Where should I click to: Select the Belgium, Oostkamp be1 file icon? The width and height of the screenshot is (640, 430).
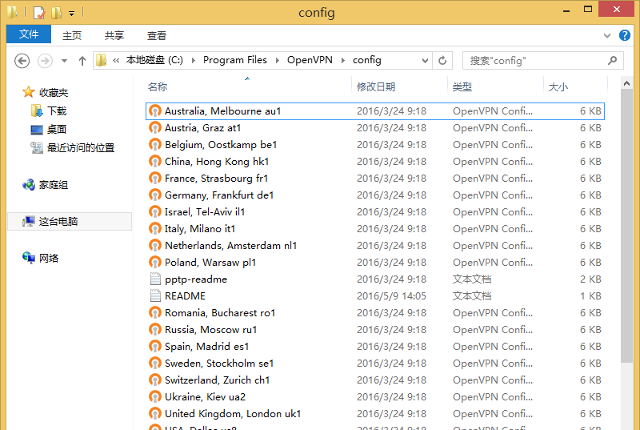pyautogui.click(x=155, y=144)
